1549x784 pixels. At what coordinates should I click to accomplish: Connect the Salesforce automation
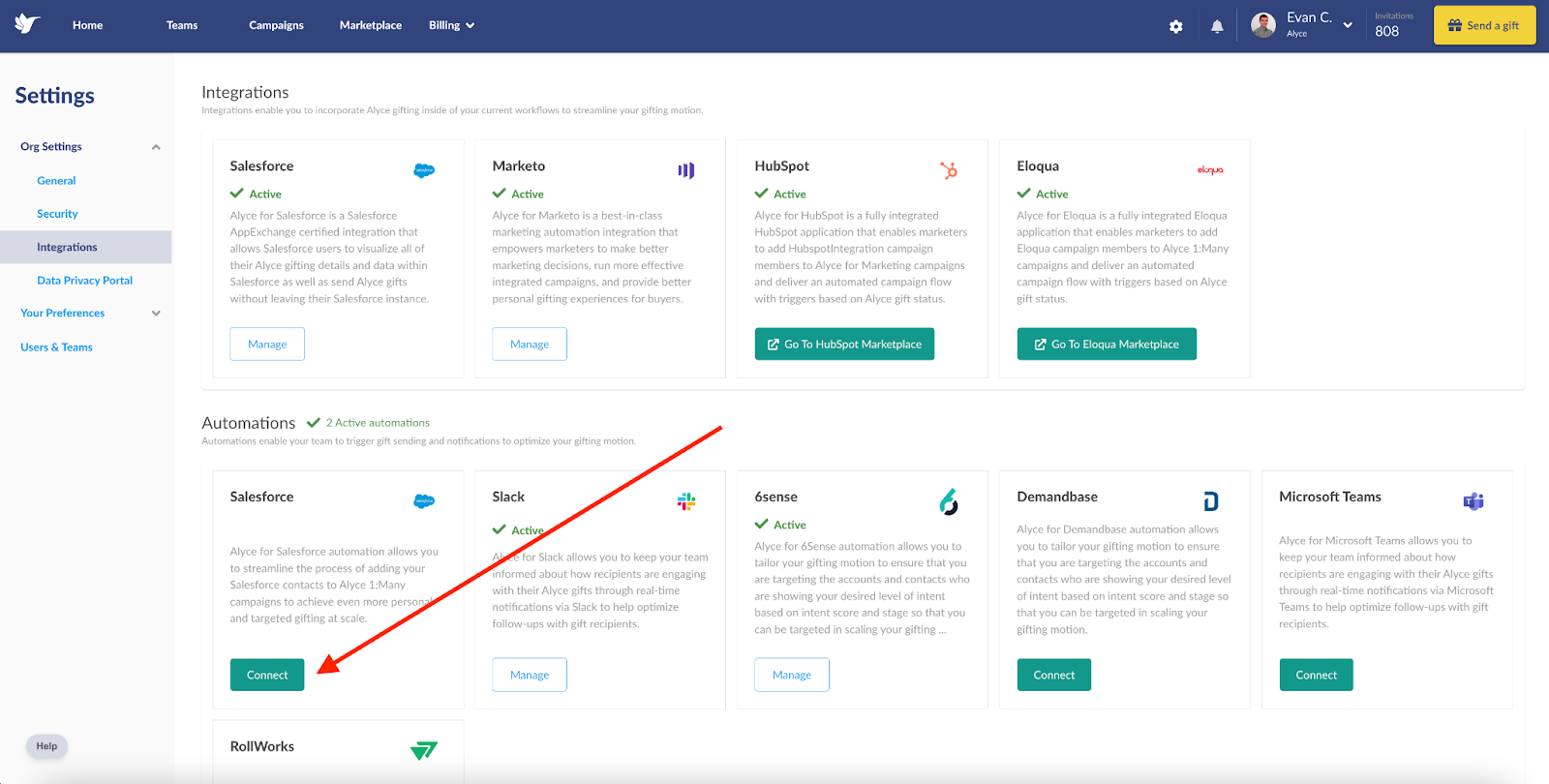tap(267, 675)
